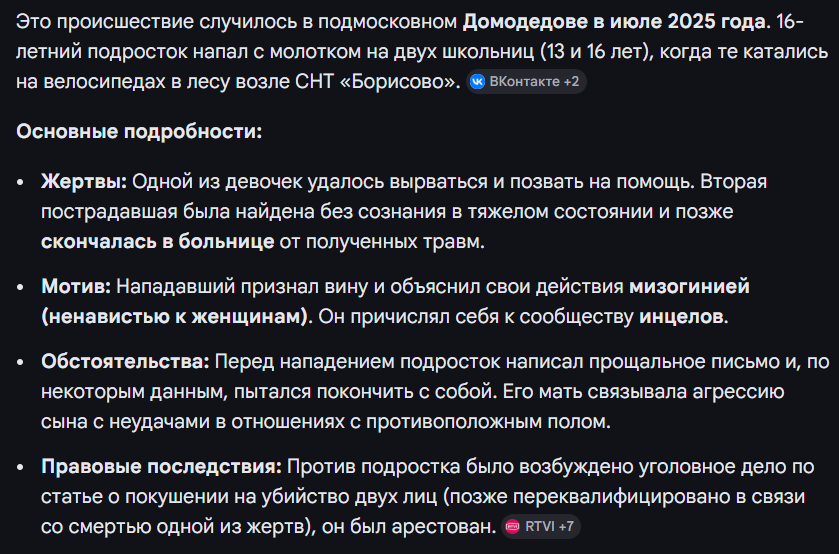This screenshot has width=839, height=554.
Task: Click the bold "Обстоятельства:" label
Action: point(125,361)
